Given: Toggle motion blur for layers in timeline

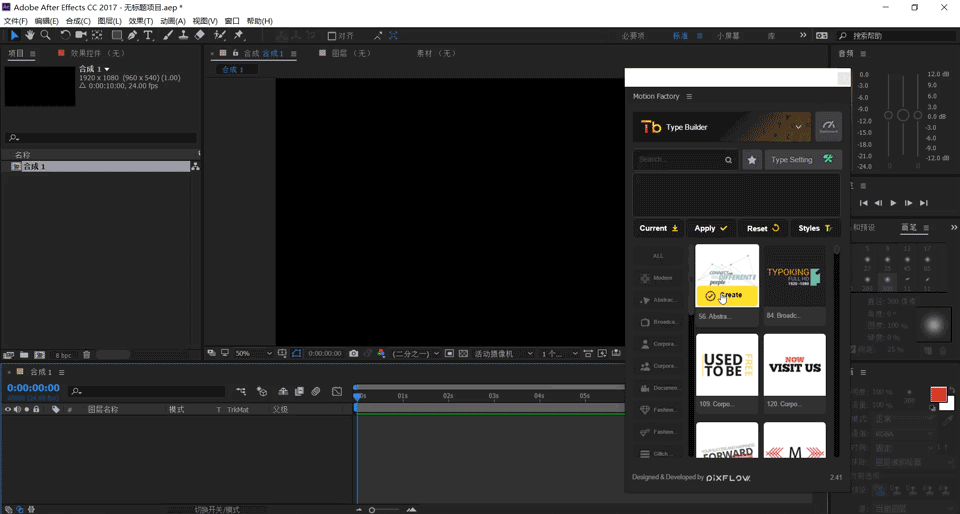Looking at the screenshot, I should (x=316, y=392).
